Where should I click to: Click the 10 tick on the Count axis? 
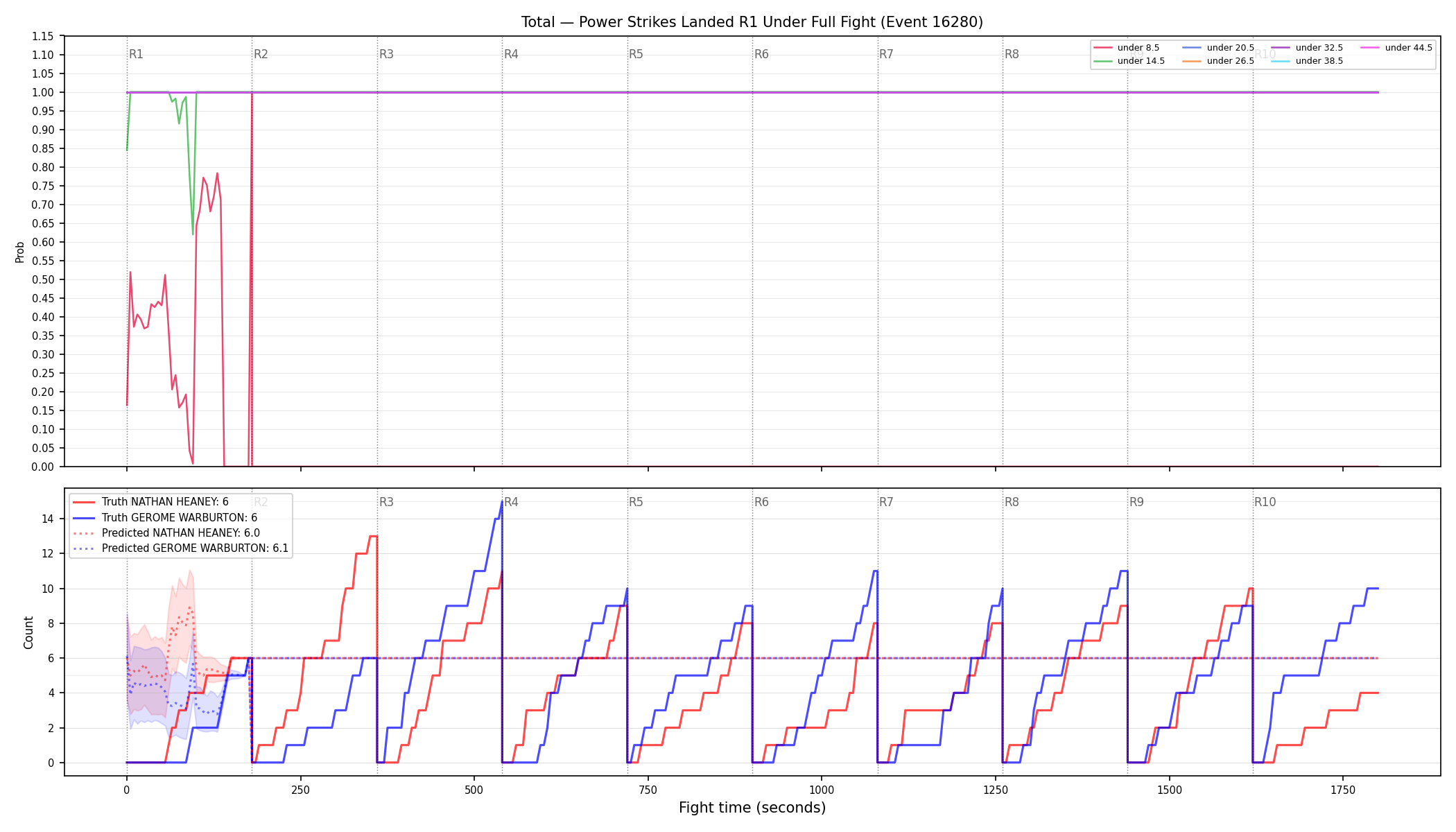48,589
